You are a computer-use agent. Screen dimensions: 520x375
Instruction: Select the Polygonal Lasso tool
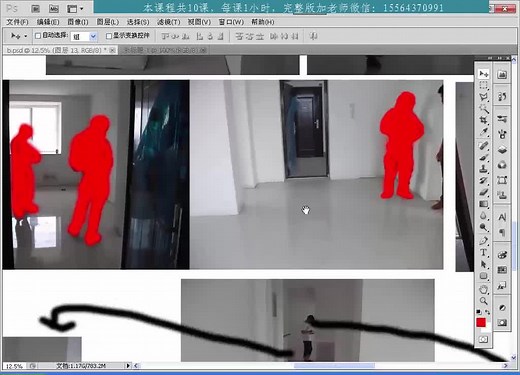[483, 97]
